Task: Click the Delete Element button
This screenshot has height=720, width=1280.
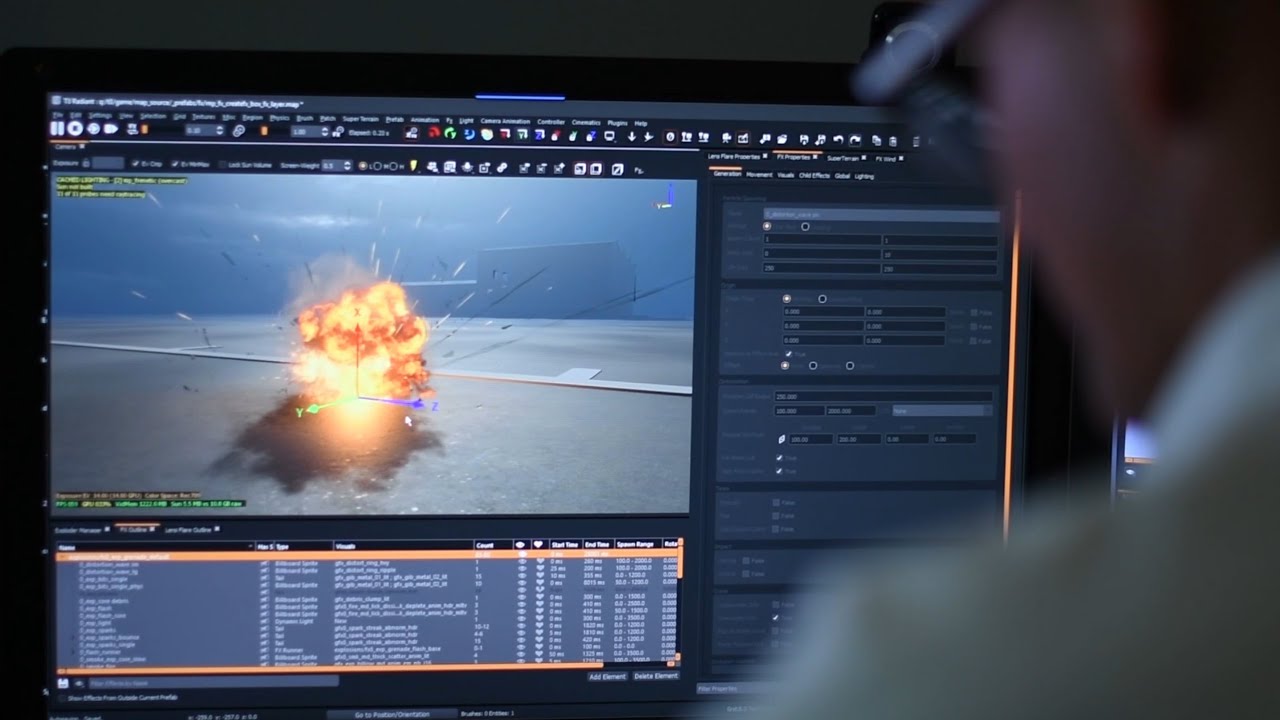Action: coord(656,676)
